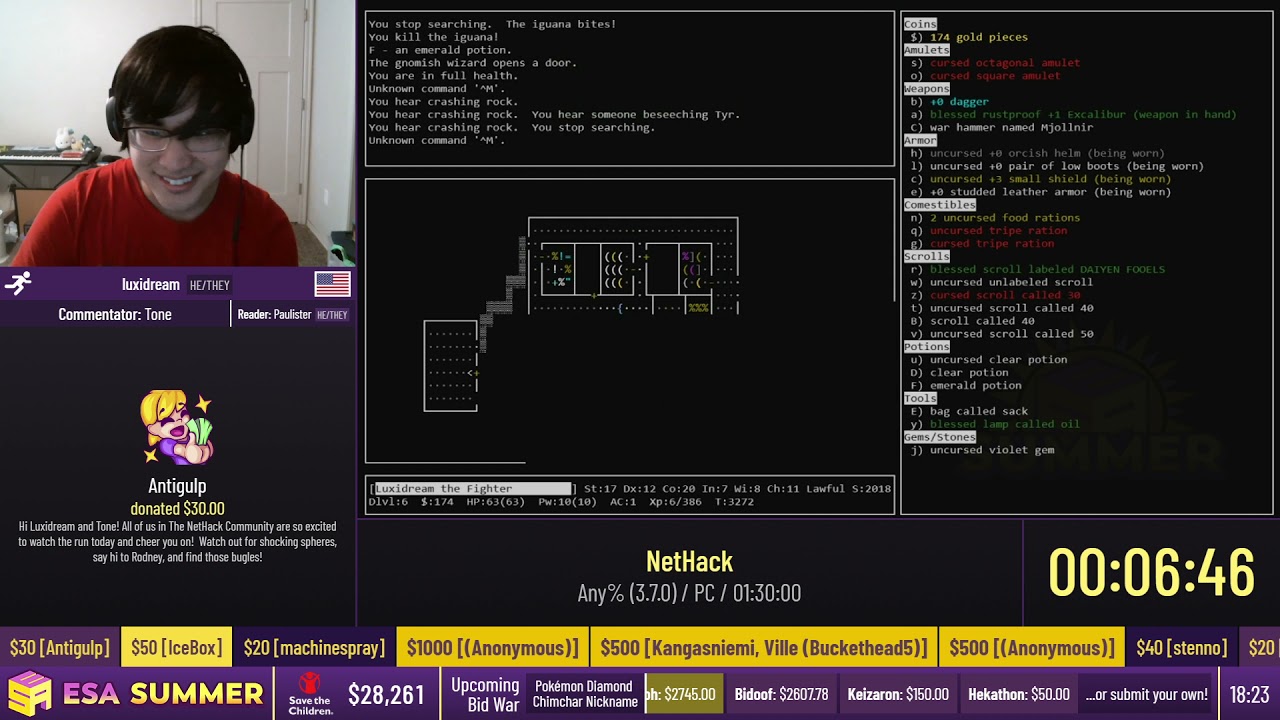Click the 18:23 clock in the corner
Screen dimensions: 1280x720
click(1249, 694)
